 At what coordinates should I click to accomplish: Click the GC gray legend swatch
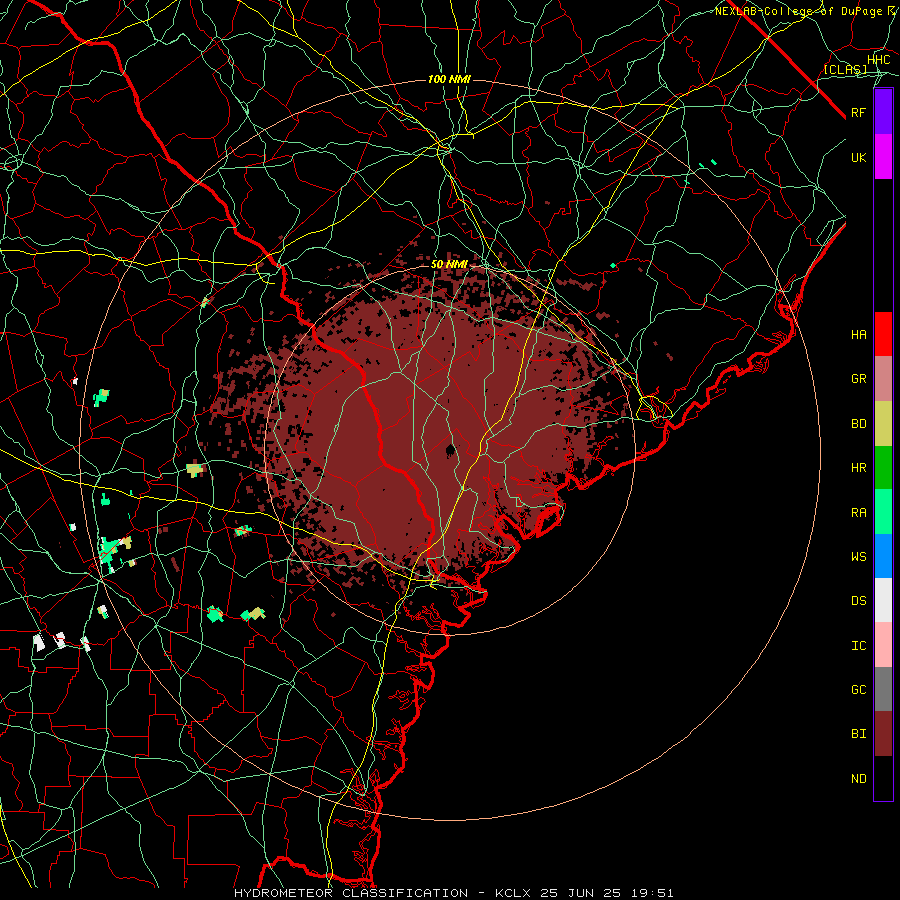(x=883, y=689)
